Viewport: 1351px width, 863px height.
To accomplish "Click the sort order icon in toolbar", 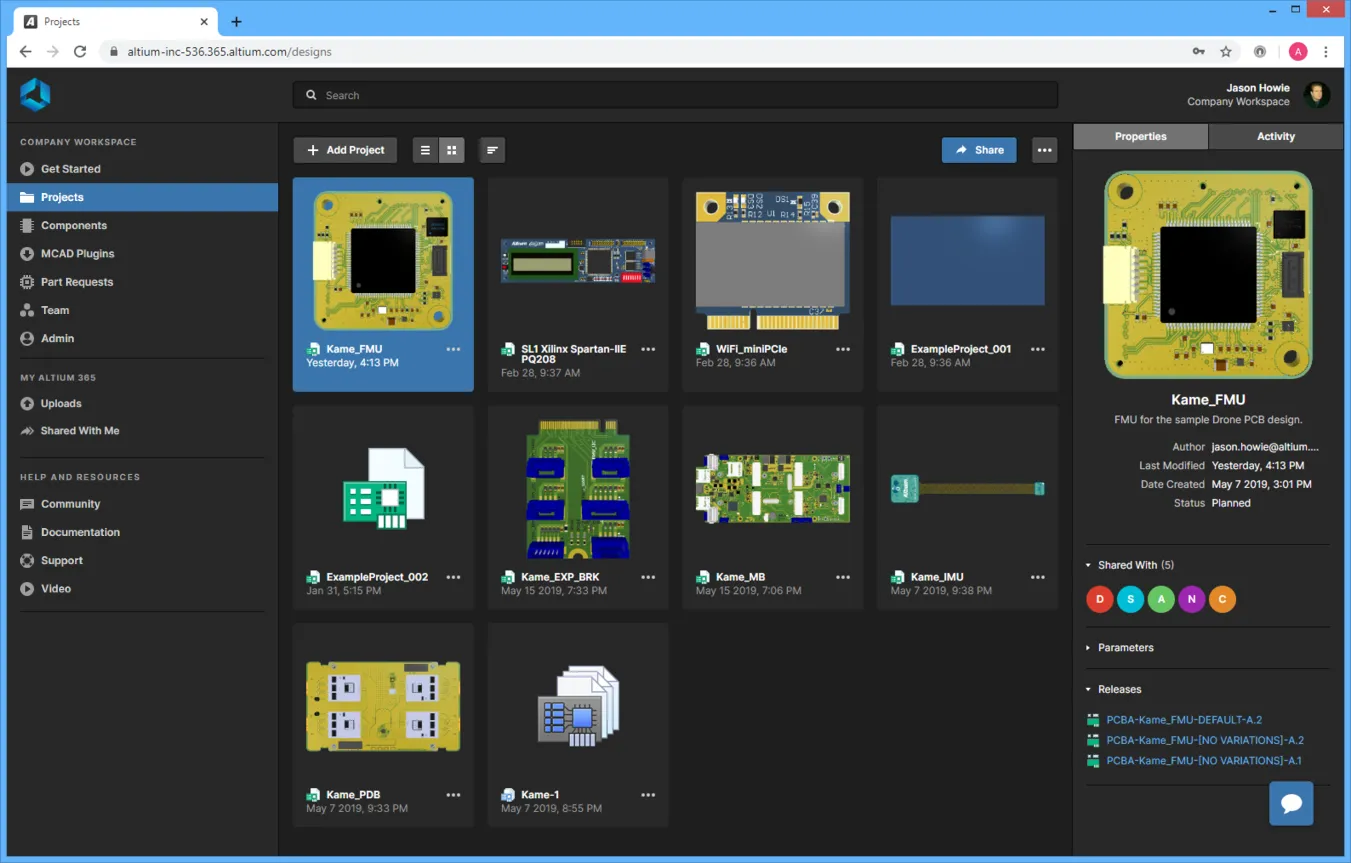I will [492, 150].
